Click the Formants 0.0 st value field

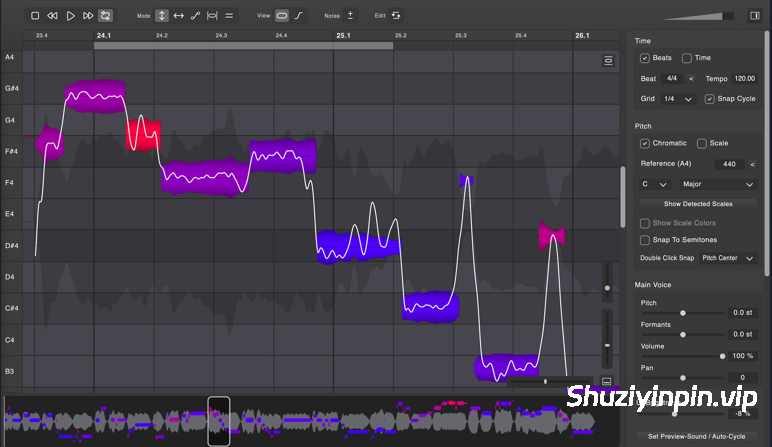(x=742, y=335)
